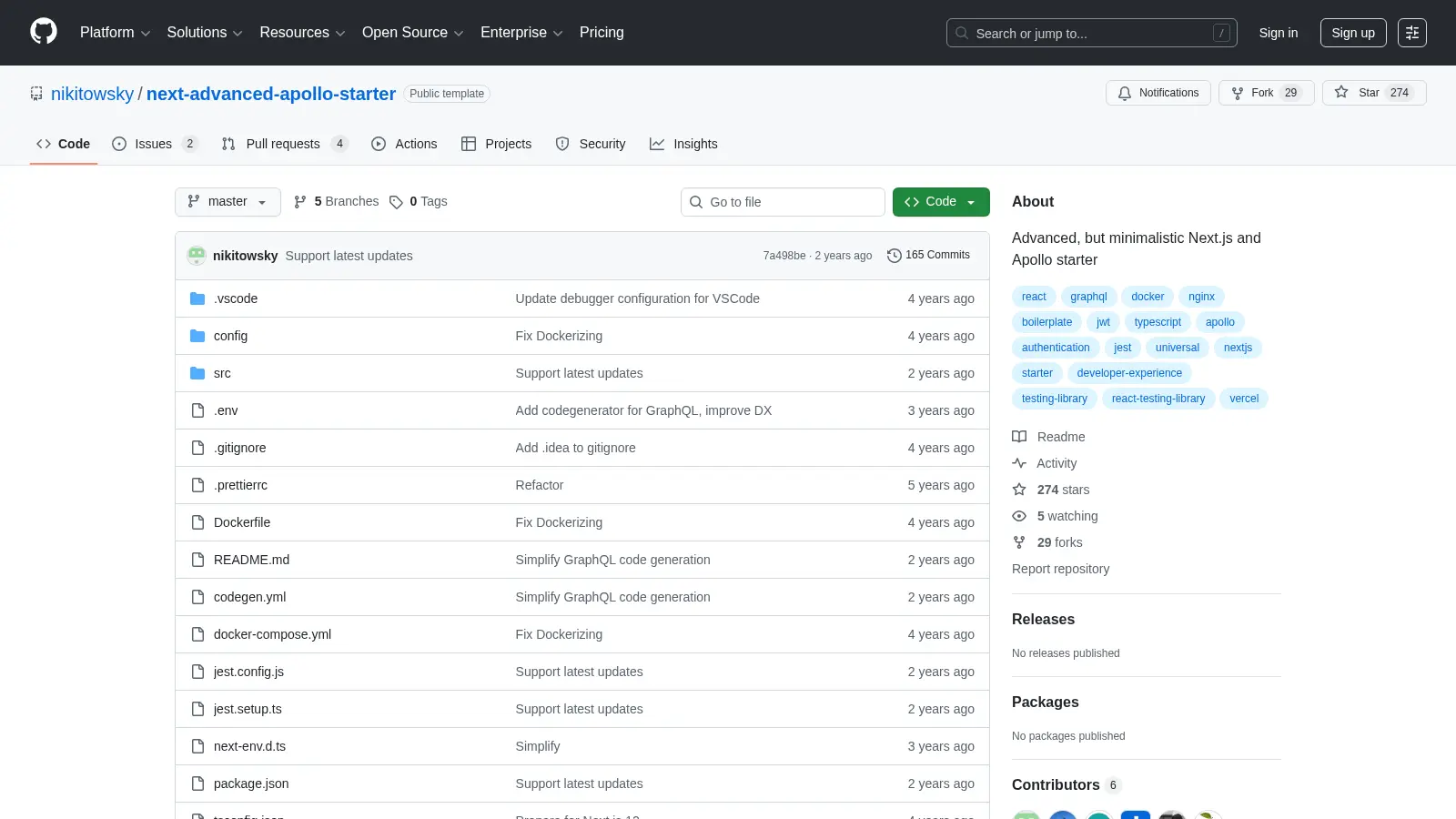Click the file icon beside .prettierrc
1456x819 pixels.
pos(197,485)
